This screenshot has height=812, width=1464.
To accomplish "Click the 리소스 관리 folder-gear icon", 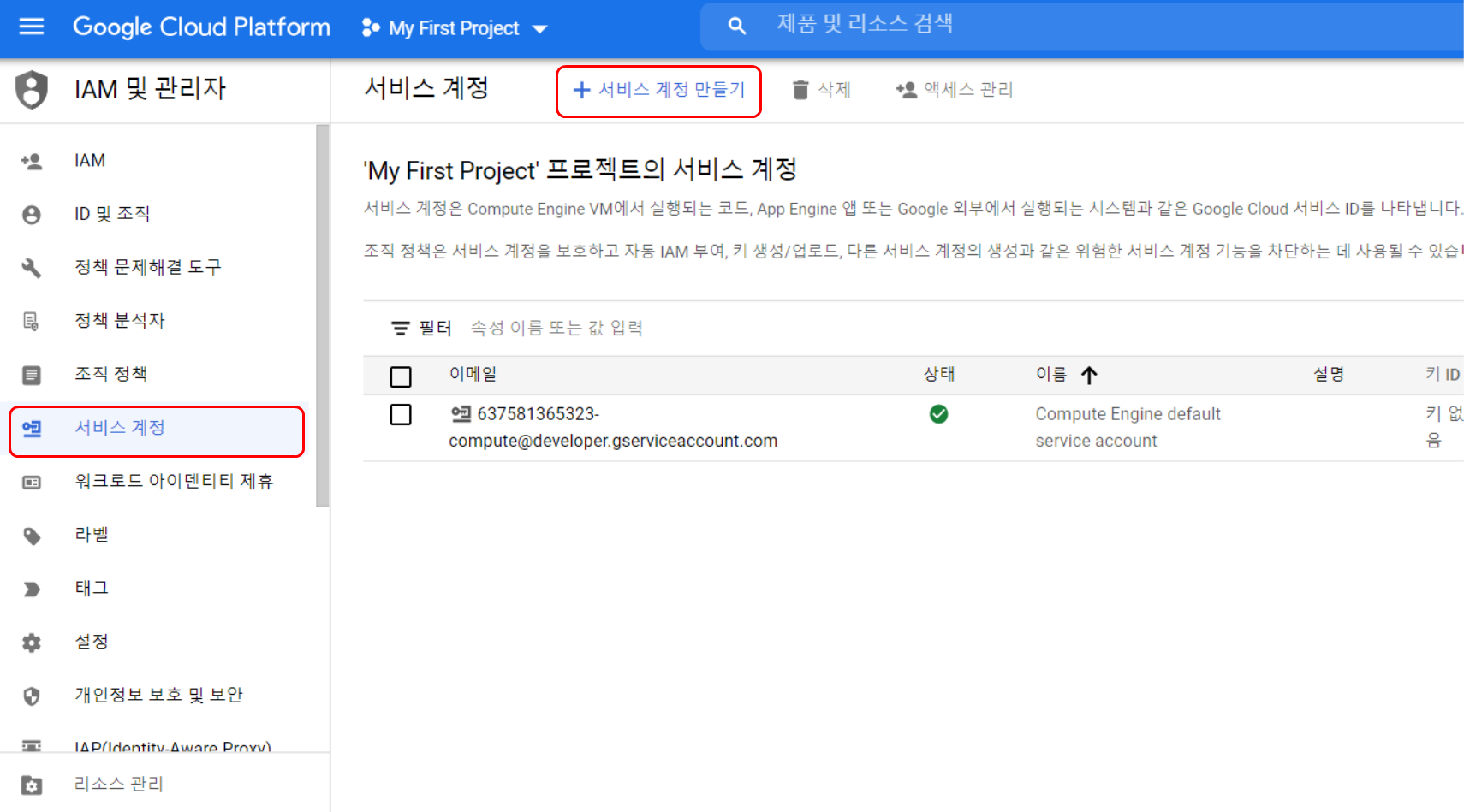I will click(32, 785).
